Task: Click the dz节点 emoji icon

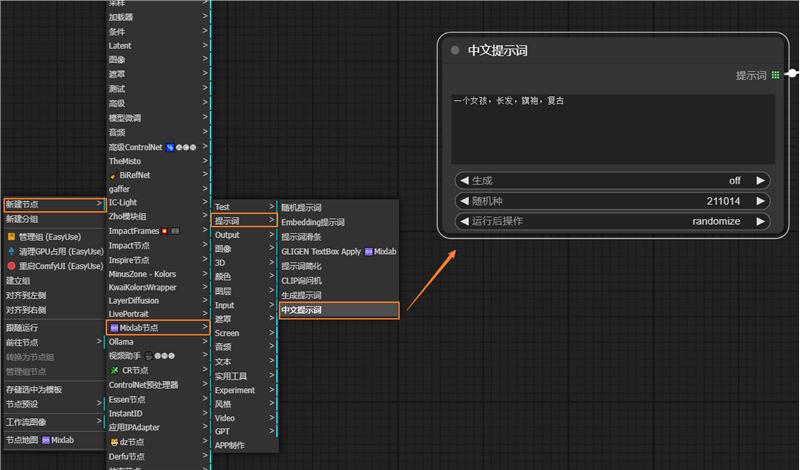Action: (114, 441)
